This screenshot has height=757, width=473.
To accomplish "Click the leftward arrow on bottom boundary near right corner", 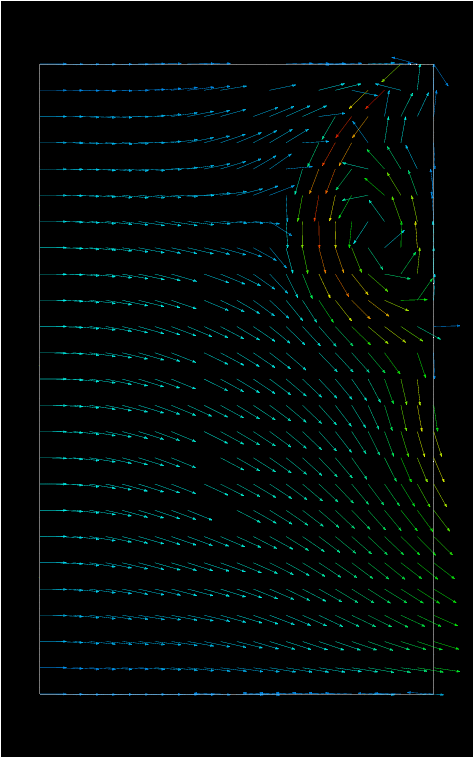I will [419, 693].
